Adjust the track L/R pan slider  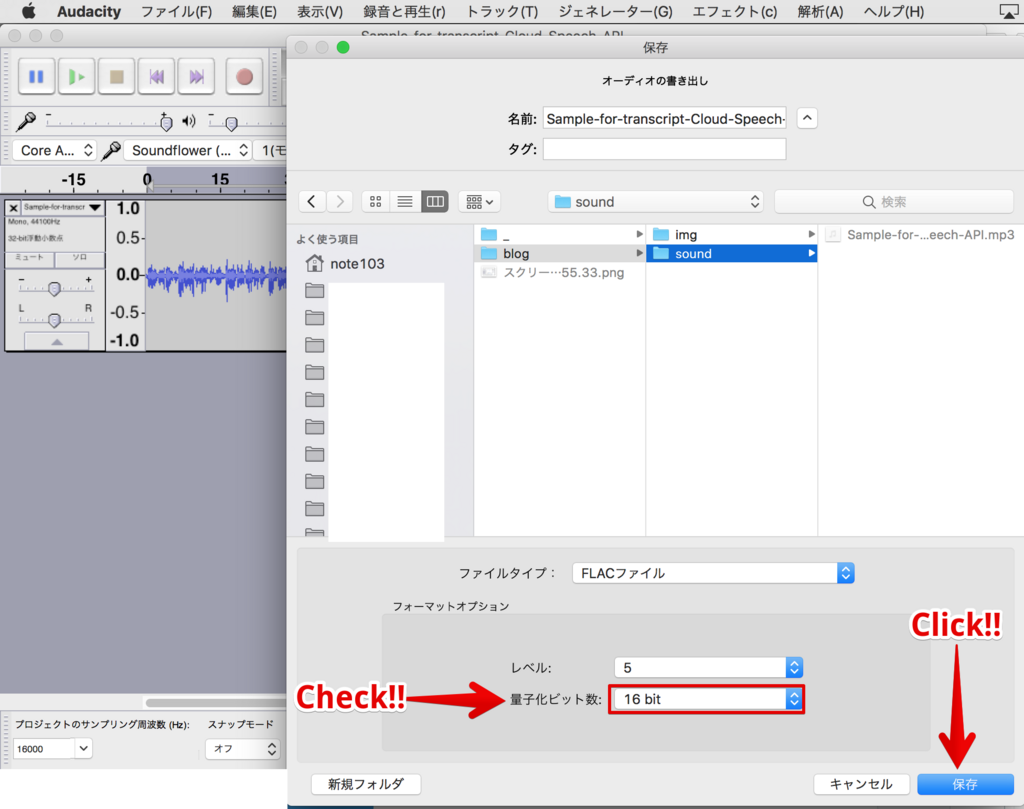55,319
